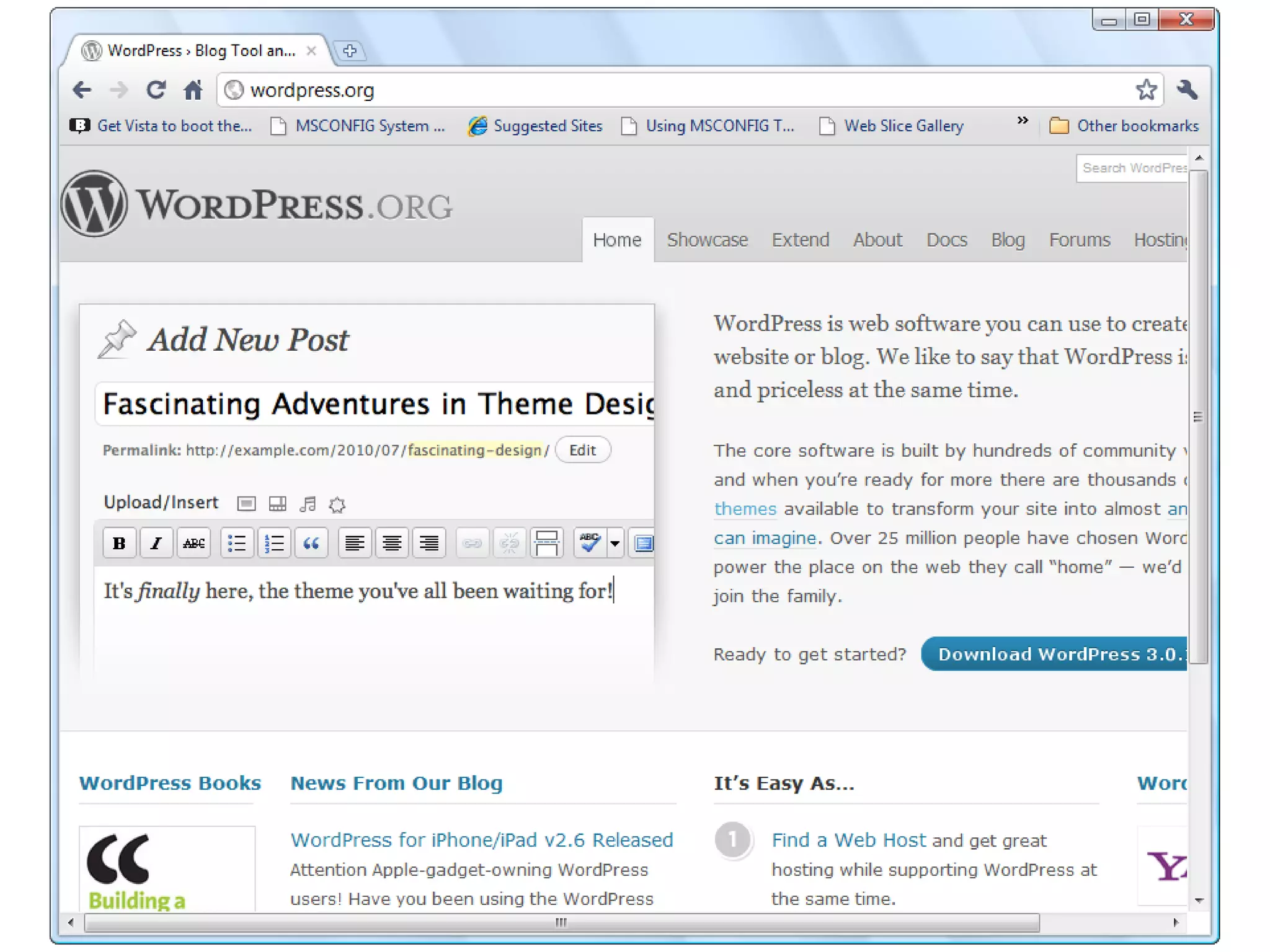Click the Find a Web Host link
Image resolution: width=1270 pixels, height=952 pixels.
point(848,840)
